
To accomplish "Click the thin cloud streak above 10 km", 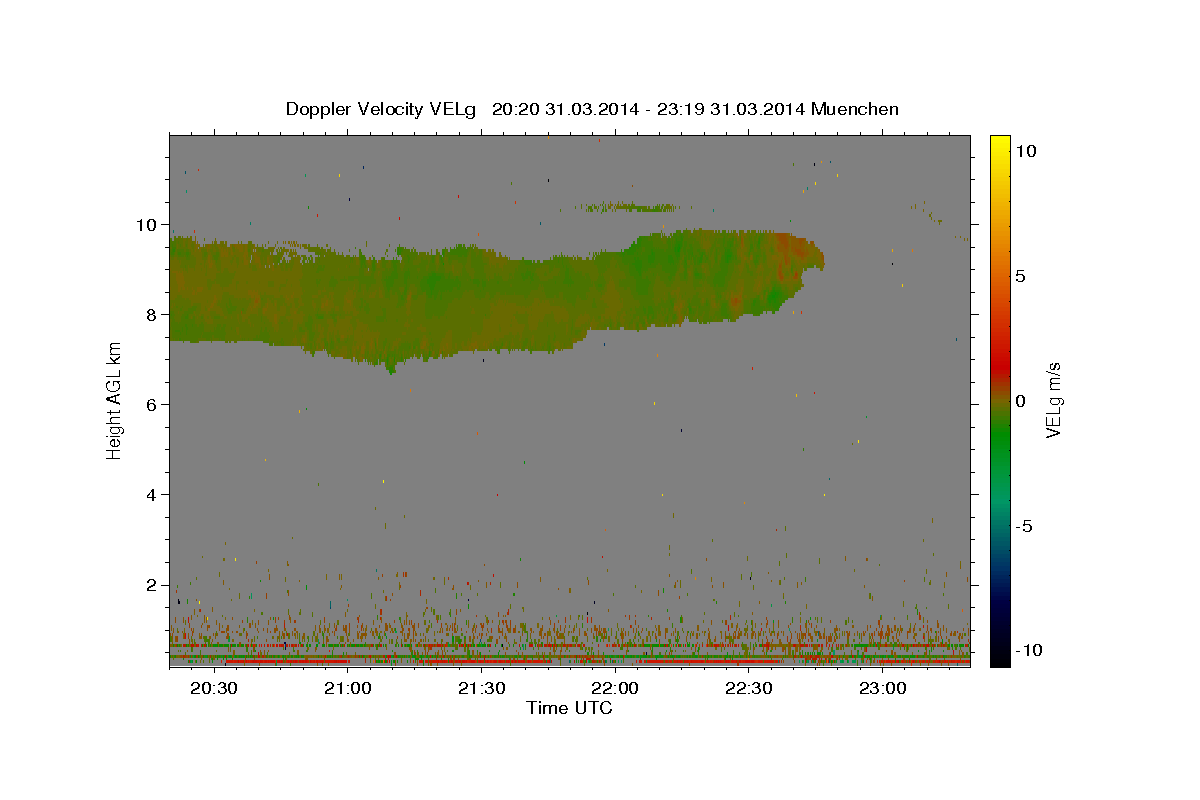I will click(630, 207).
